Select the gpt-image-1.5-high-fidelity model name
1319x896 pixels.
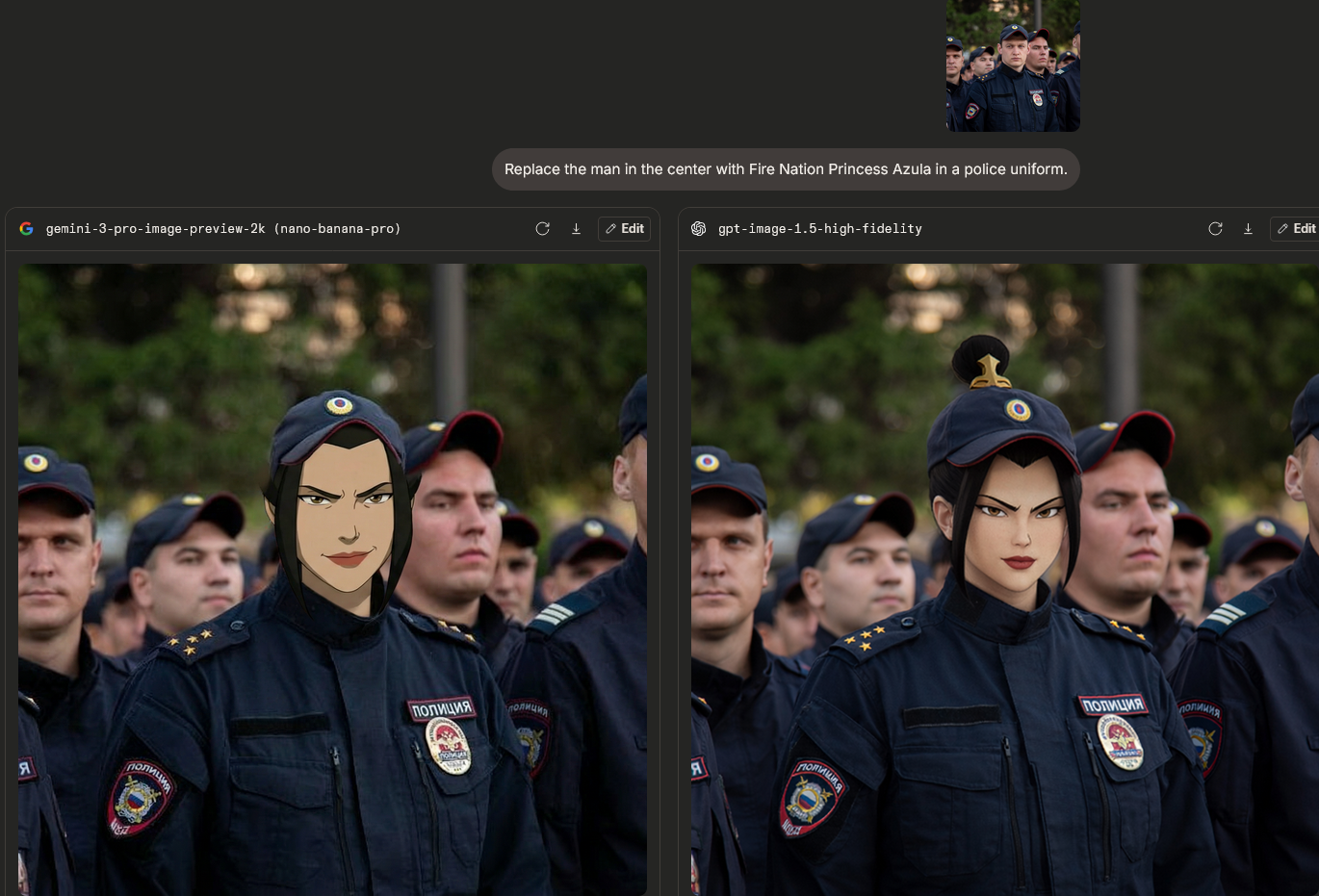coord(820,229)
